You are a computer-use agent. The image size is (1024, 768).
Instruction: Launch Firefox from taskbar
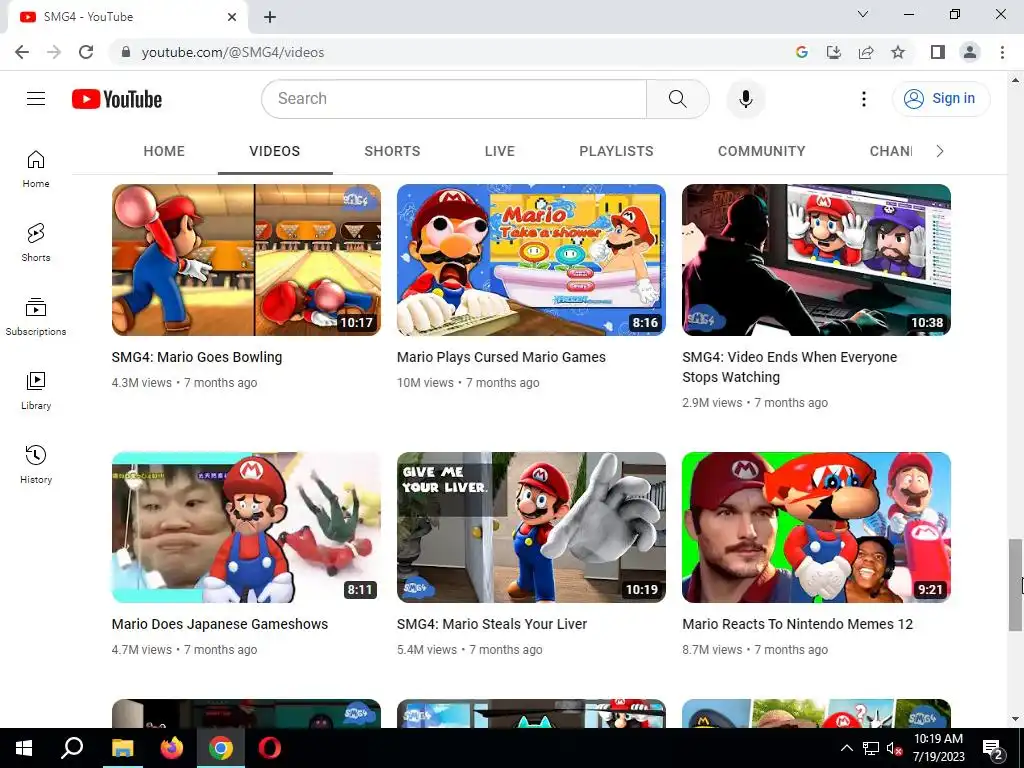pos(172,748)
